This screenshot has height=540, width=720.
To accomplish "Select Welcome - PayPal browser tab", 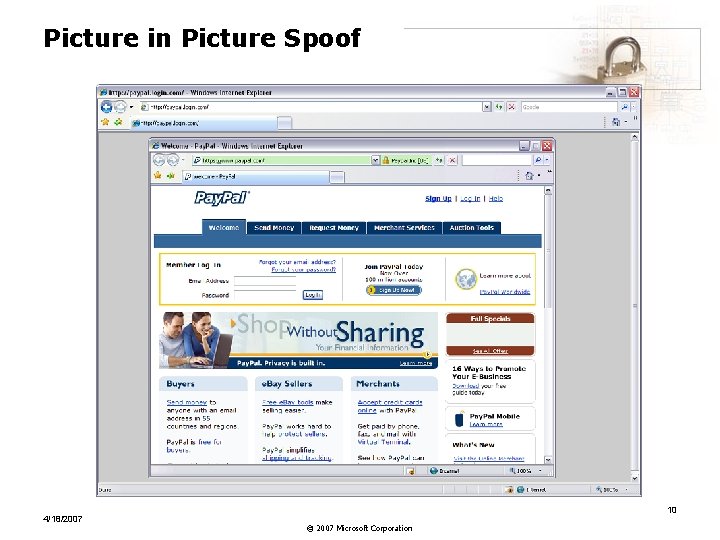I will tap(255, 177).
